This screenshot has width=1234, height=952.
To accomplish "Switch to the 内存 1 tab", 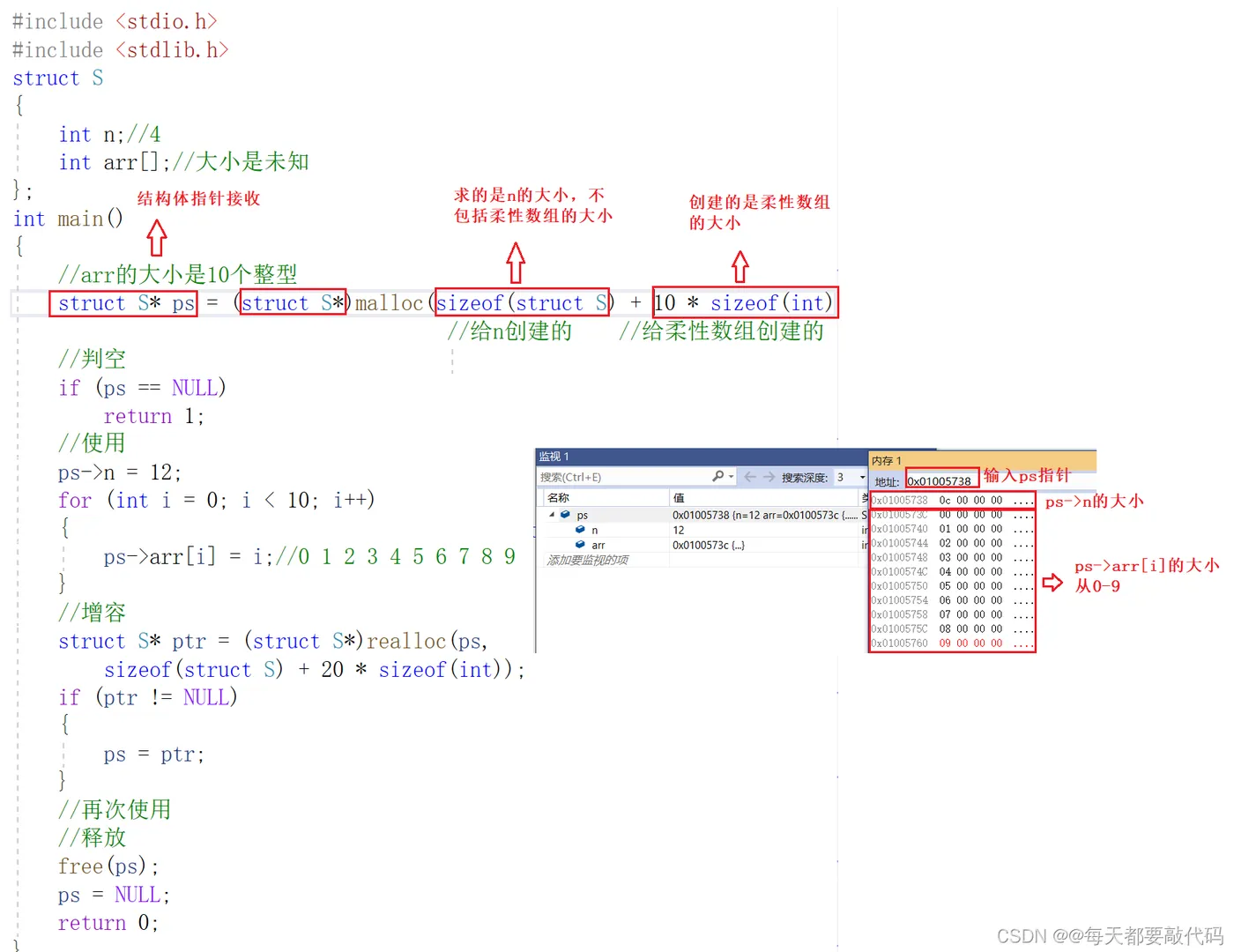I will coord(887,461).
